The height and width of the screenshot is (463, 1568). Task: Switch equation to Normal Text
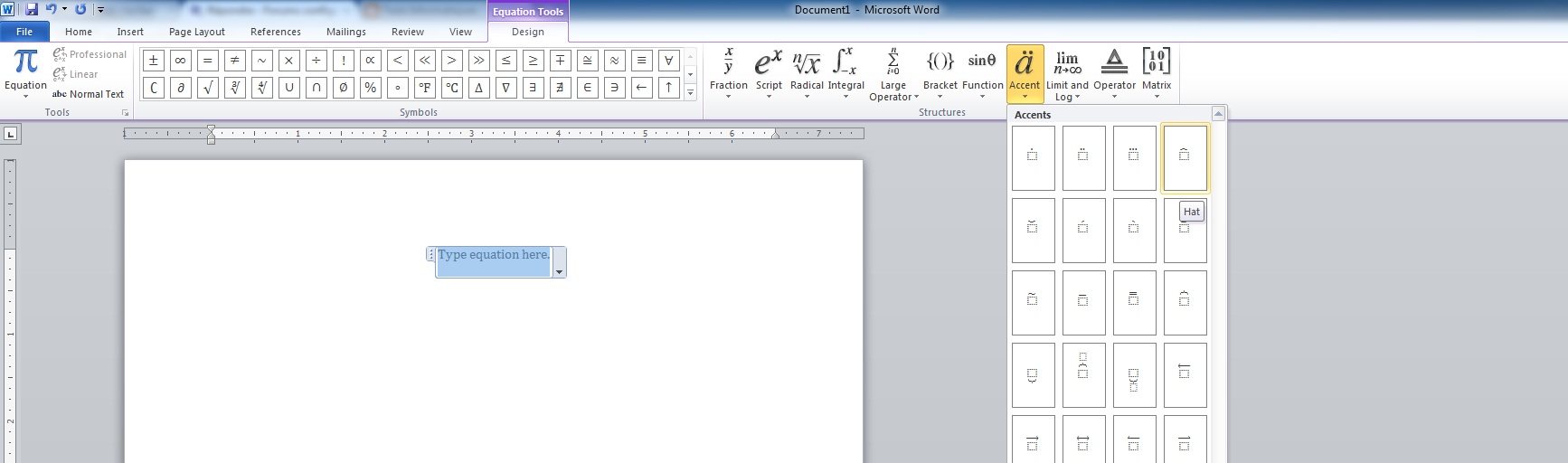89,94
